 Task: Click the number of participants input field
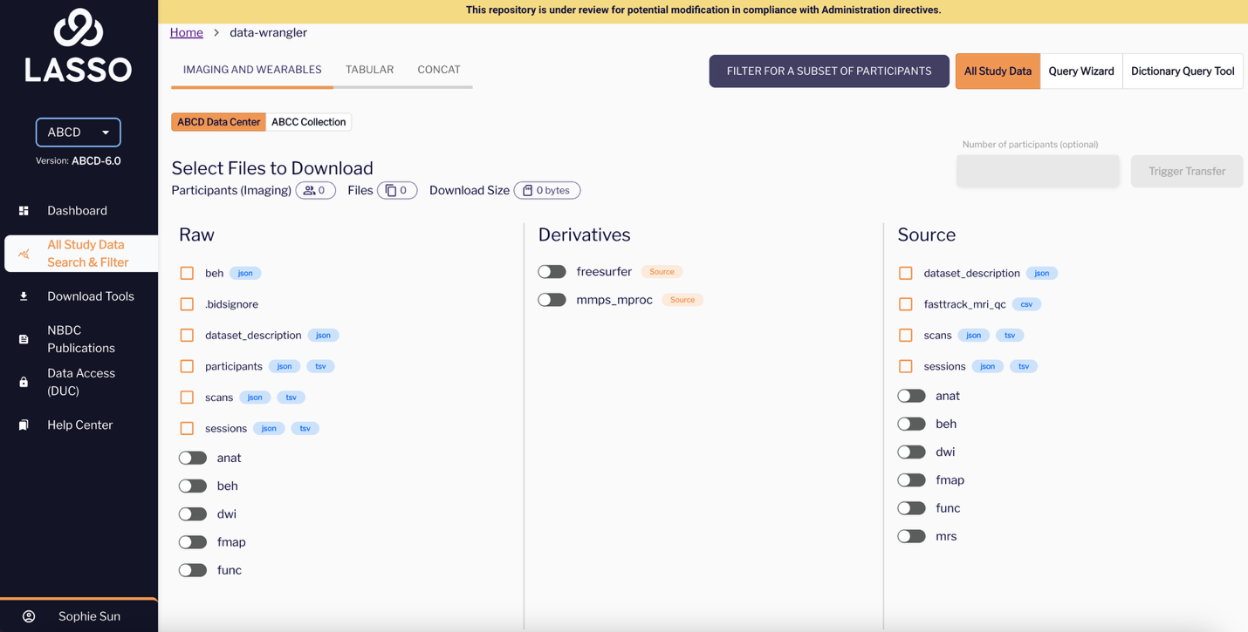[1038, 171]
